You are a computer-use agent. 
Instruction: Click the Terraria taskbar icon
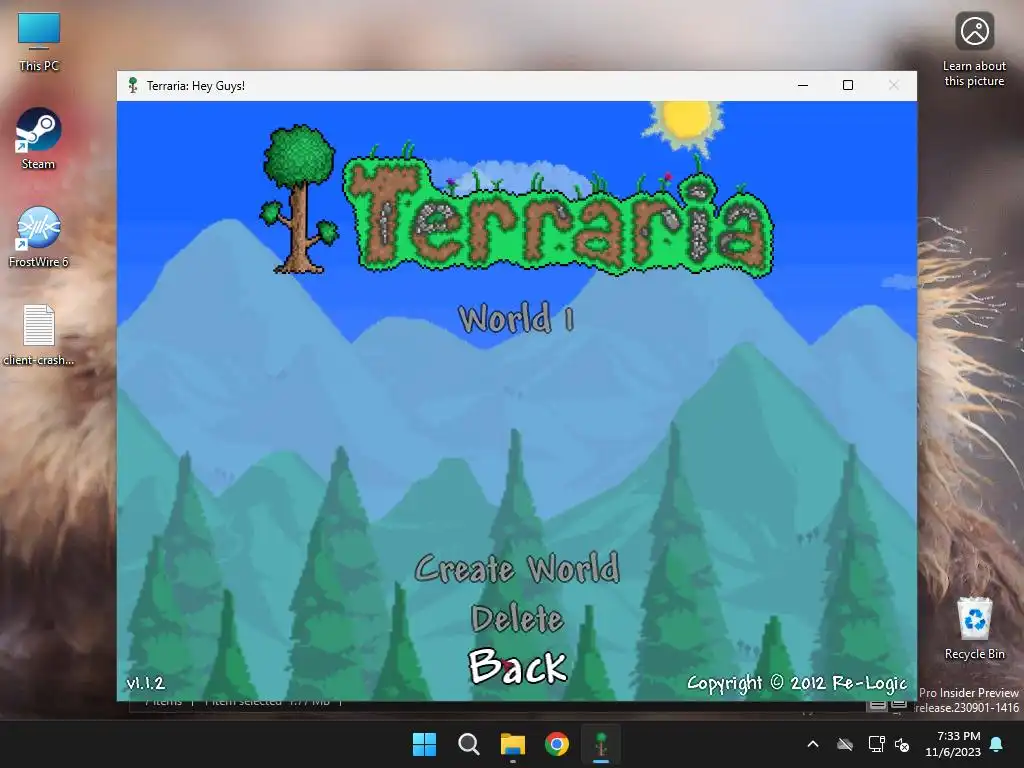601,744
